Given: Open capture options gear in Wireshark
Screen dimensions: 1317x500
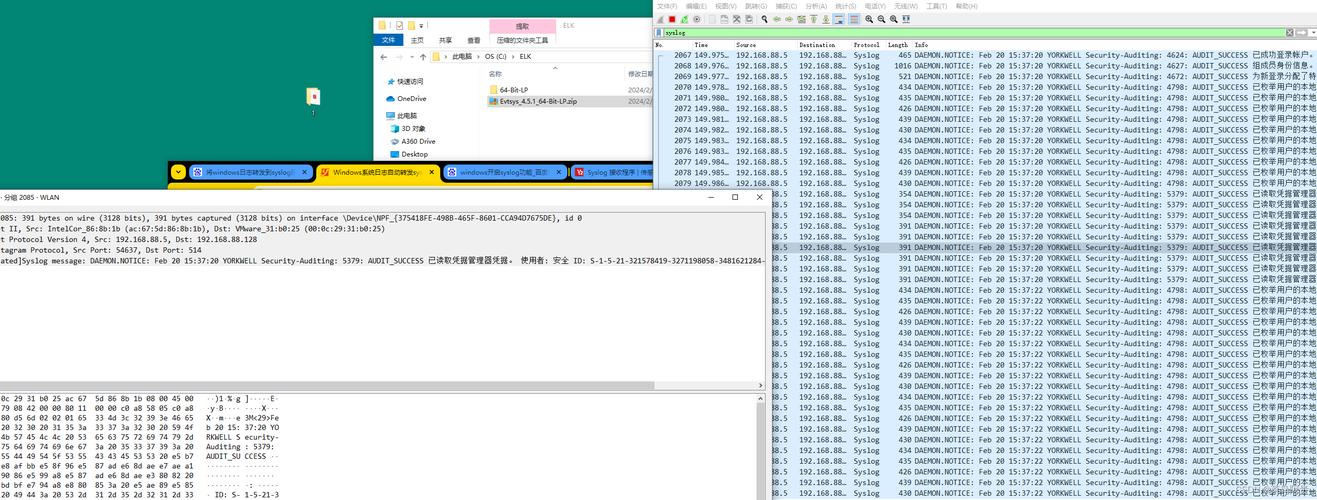Looking at the screenshot, I should pyautogui.click(x=697, y=19).
